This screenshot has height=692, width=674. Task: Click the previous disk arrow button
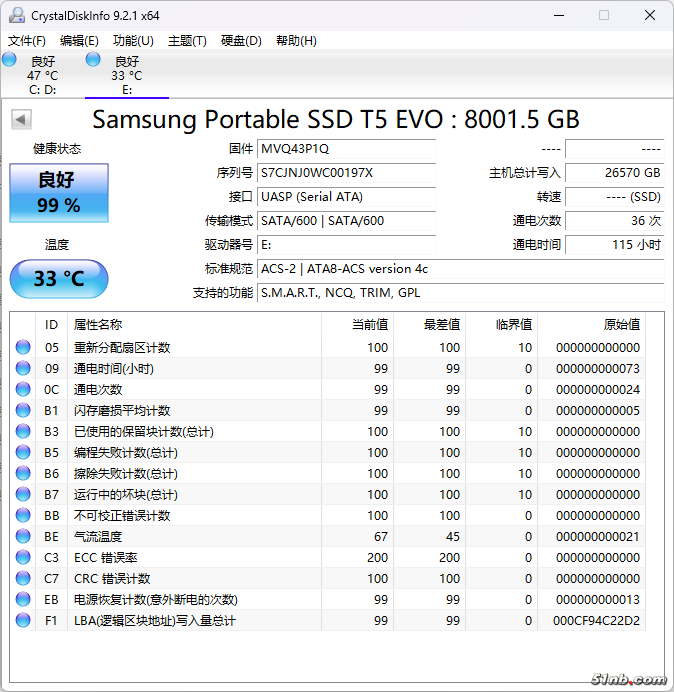point(21,120)
